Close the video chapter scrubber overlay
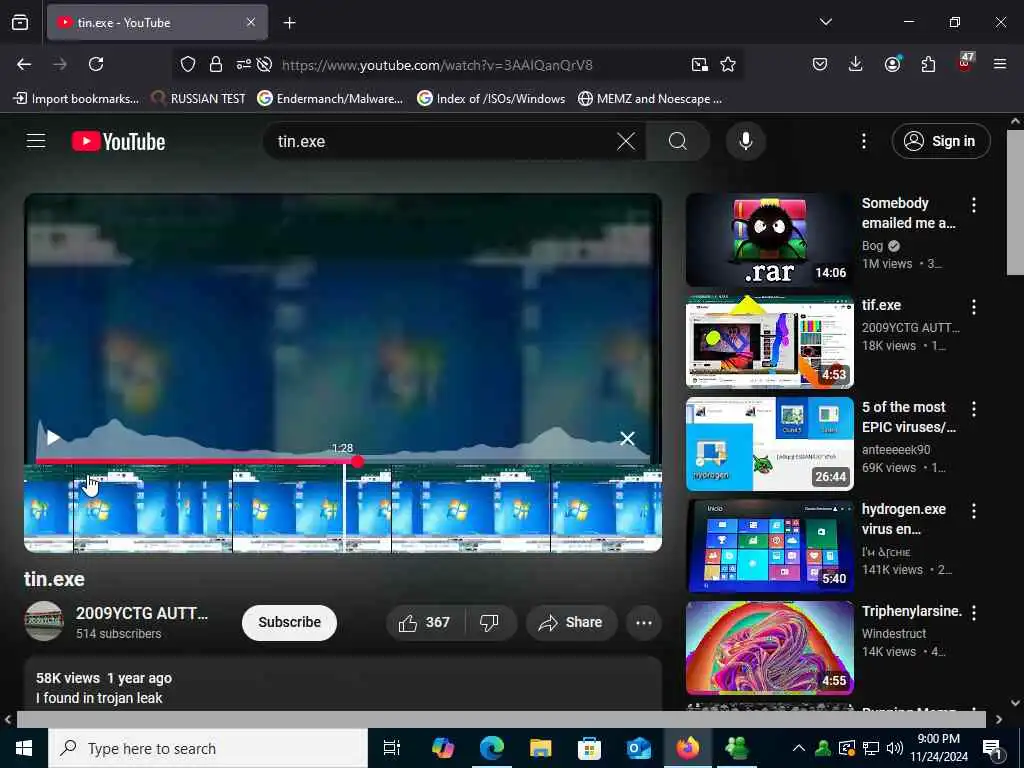The image size is (1024, 768). pyautogui.click(x=627, y=438)
